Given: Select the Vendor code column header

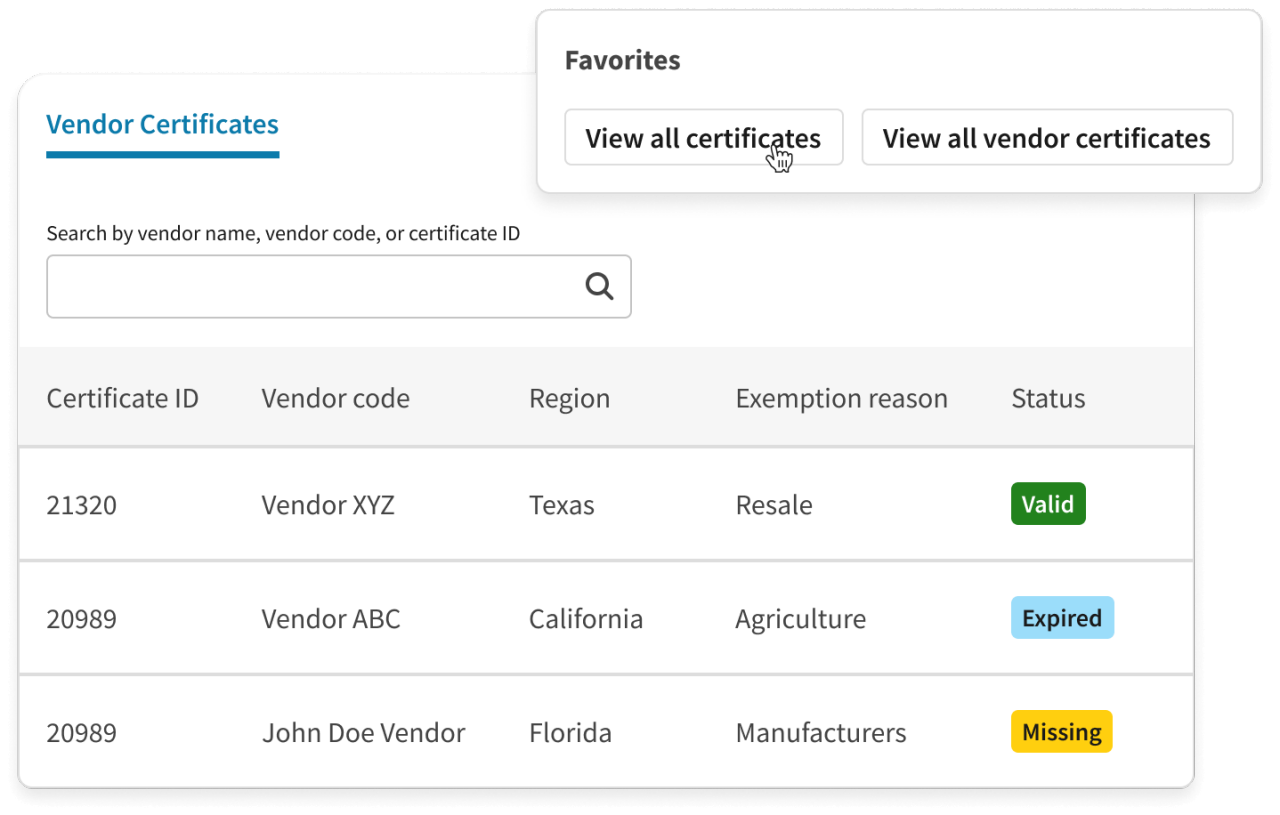Looking at the screenshot, I should click(x=335, y=397).
